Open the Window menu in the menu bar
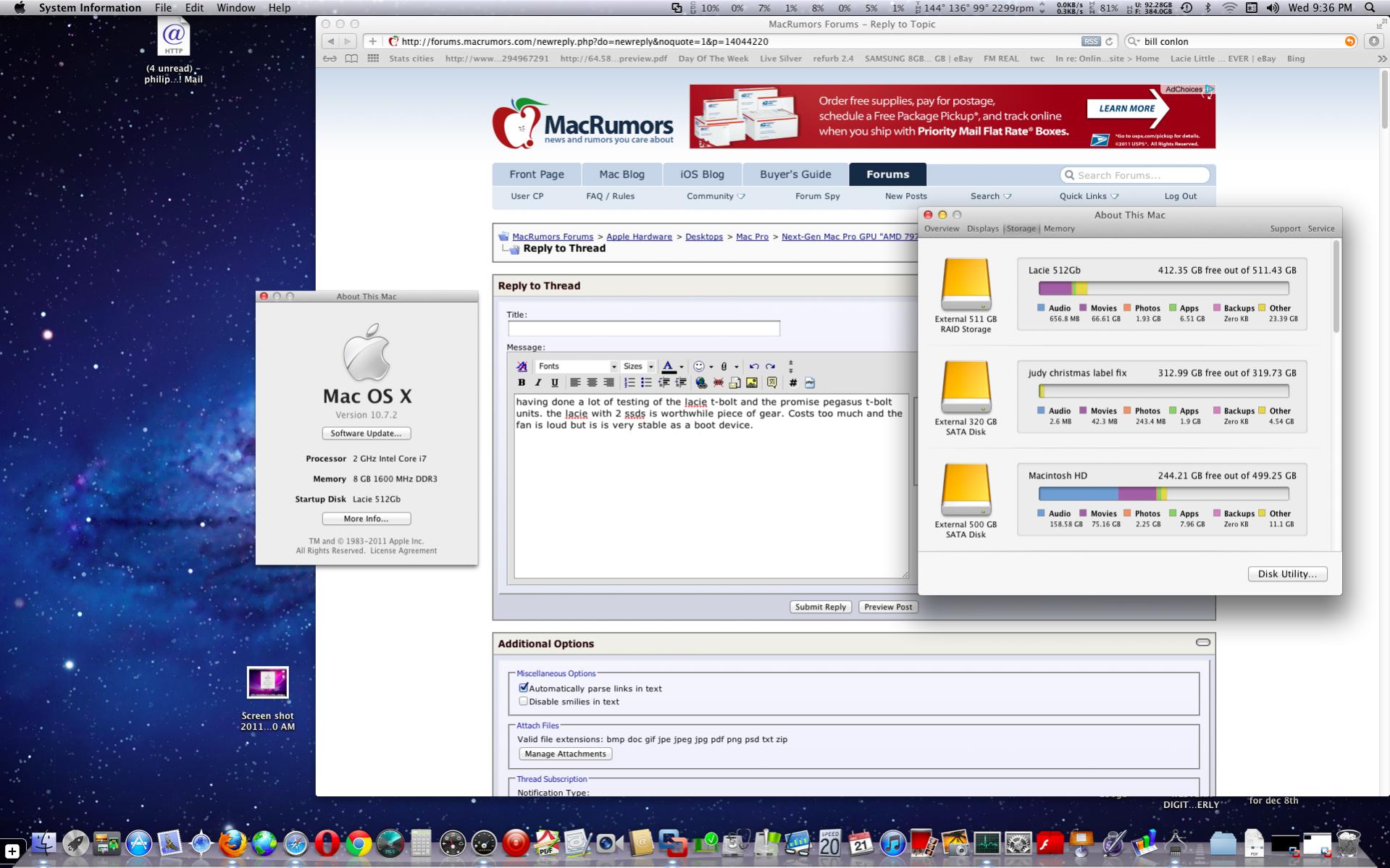1390x868 pixels. click(235, 8)
